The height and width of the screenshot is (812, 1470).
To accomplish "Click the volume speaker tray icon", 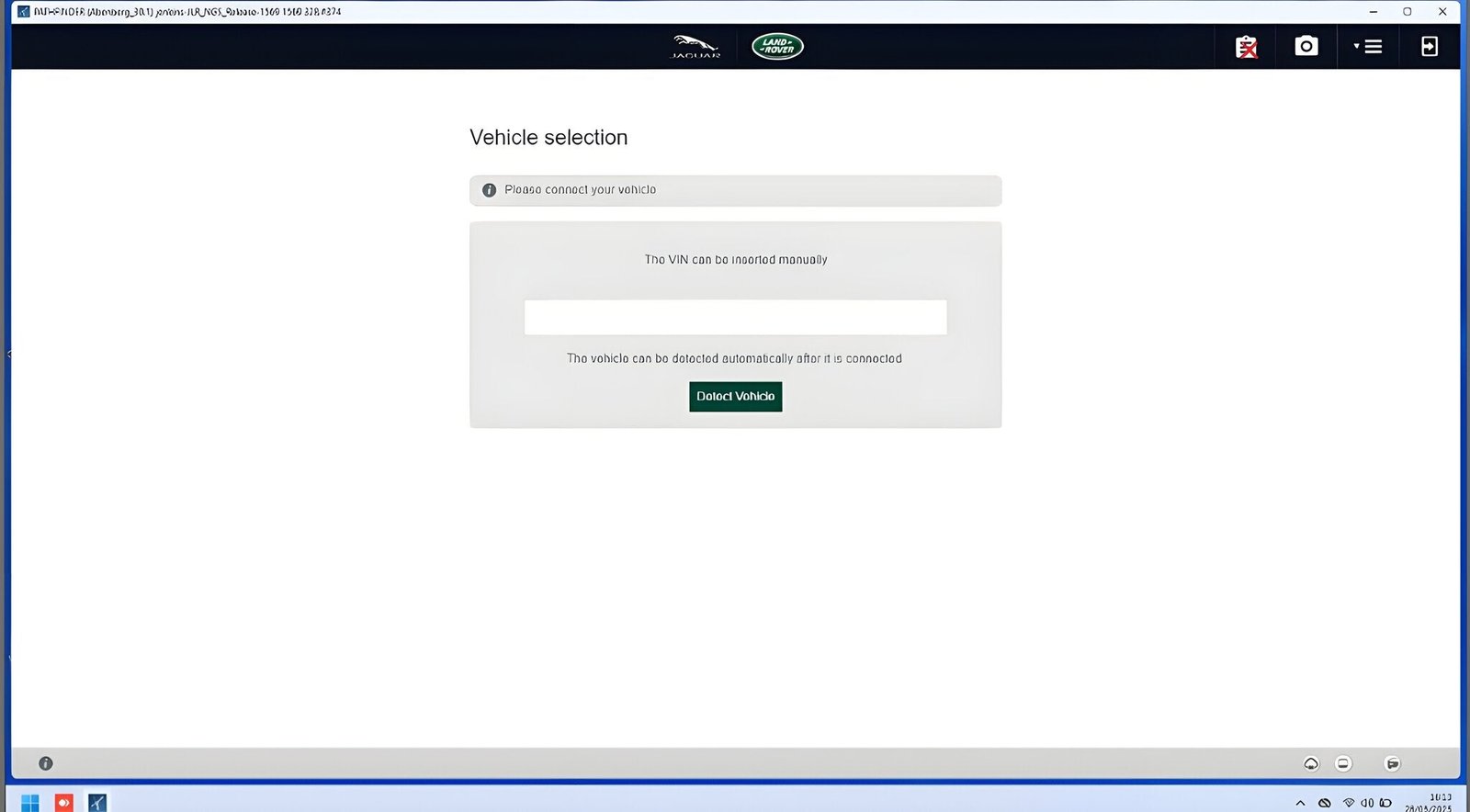I will pyautogui.click(x=1367, y=803).
